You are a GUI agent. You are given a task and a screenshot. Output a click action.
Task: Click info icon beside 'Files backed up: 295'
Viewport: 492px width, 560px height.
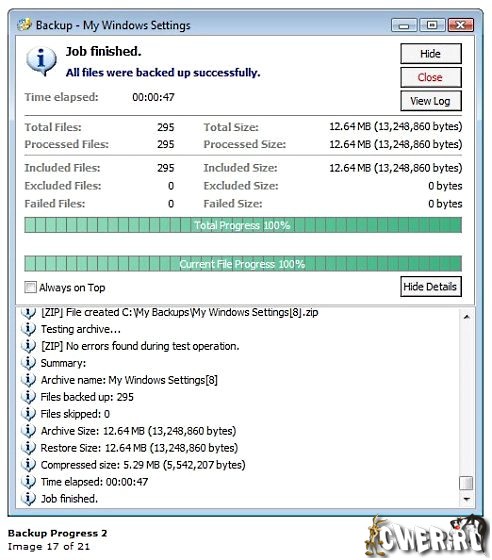click(28, 397)
